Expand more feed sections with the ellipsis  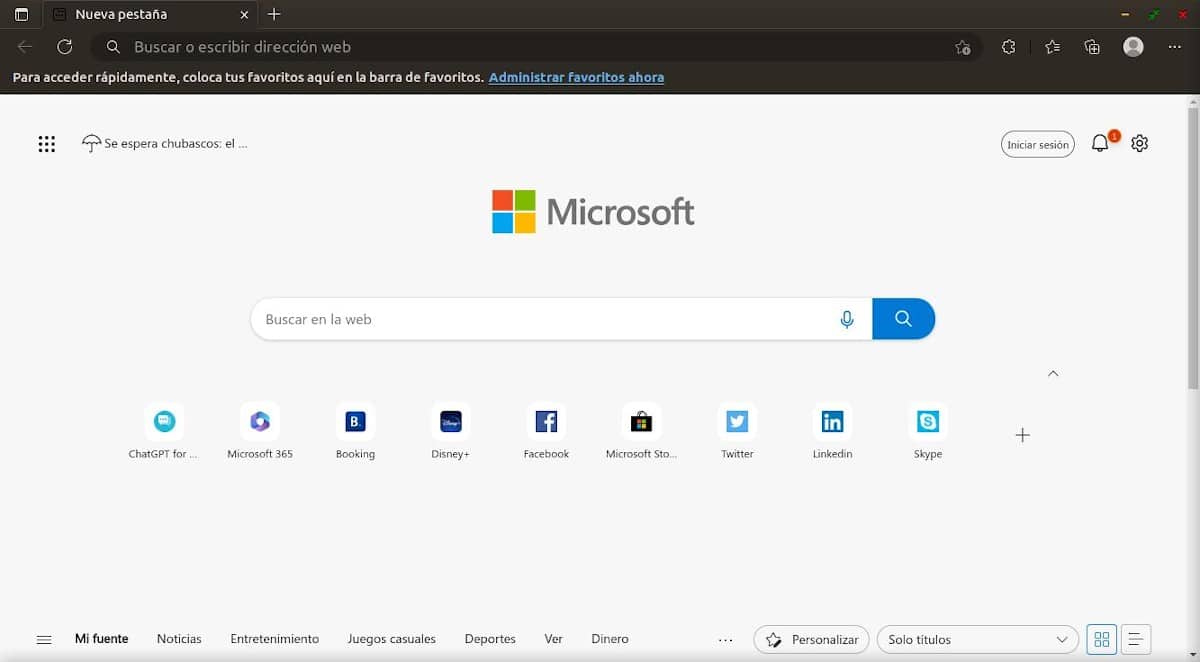(724, 639)
